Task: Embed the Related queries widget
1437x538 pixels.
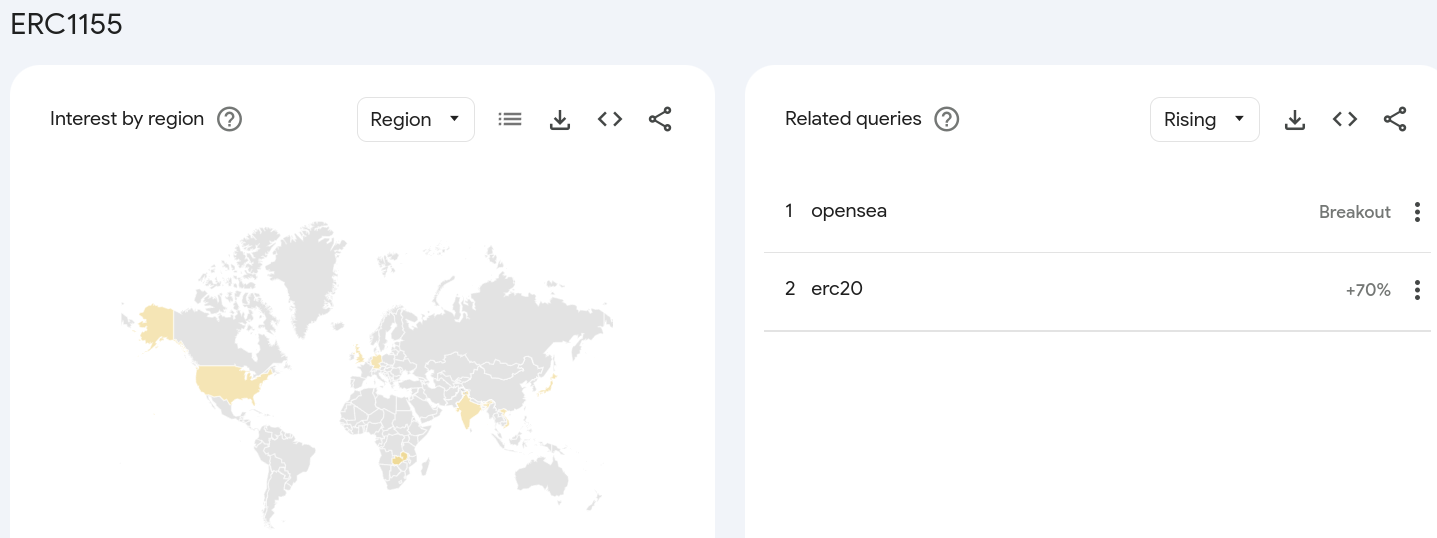Action: pyautogui.click(x=1345, y=119)
